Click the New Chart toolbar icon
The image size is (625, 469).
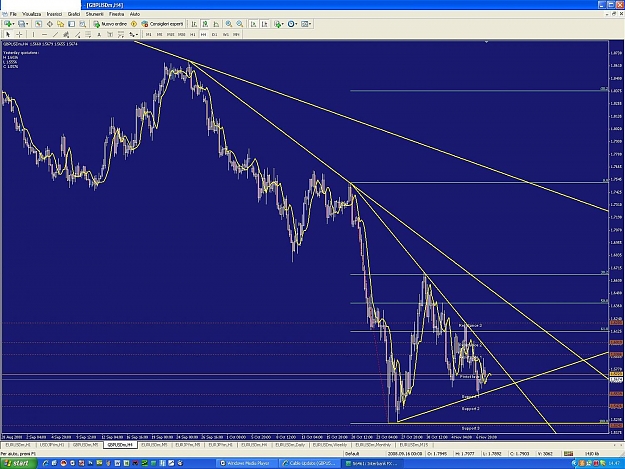point(8,24)
